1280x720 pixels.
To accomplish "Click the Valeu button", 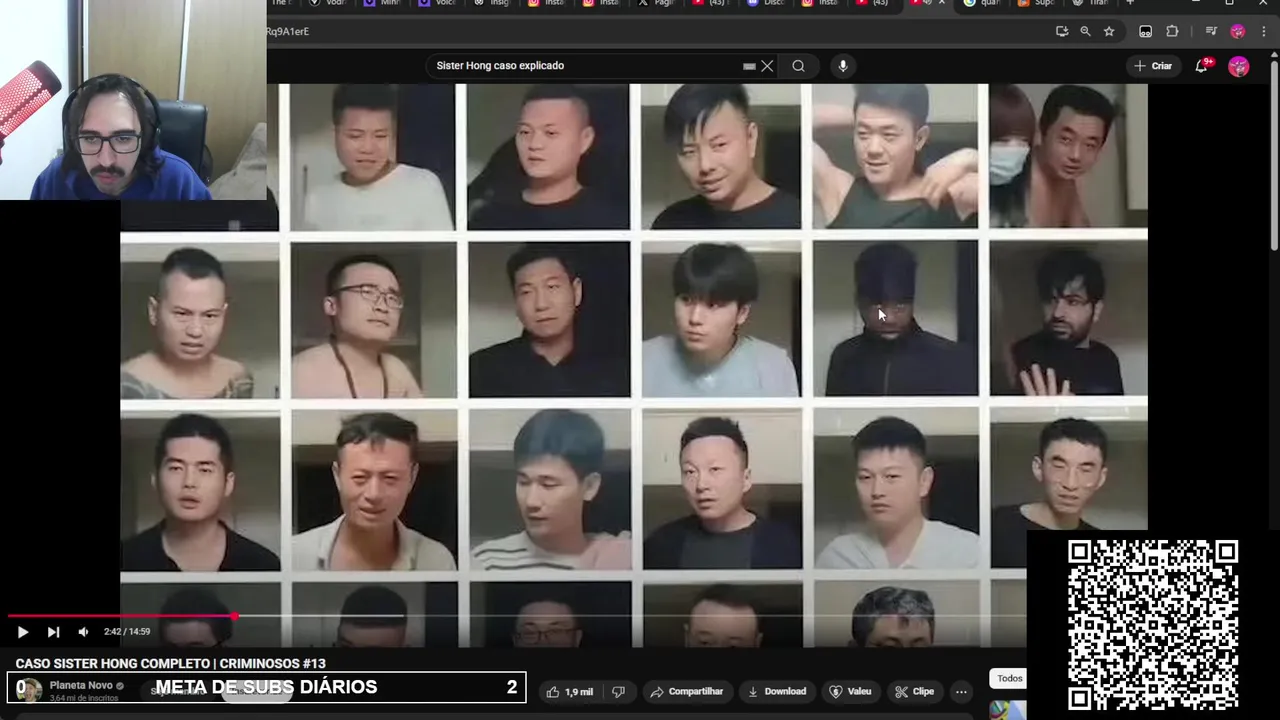I will pyautogui.click(x=850, y=691).
